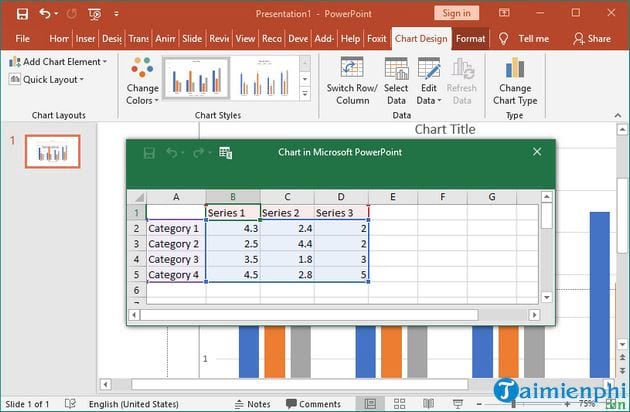Click English (United States) language indicator
Viewport: 630px width, 412px height.
pyautogui.click(x=134, y=404)
